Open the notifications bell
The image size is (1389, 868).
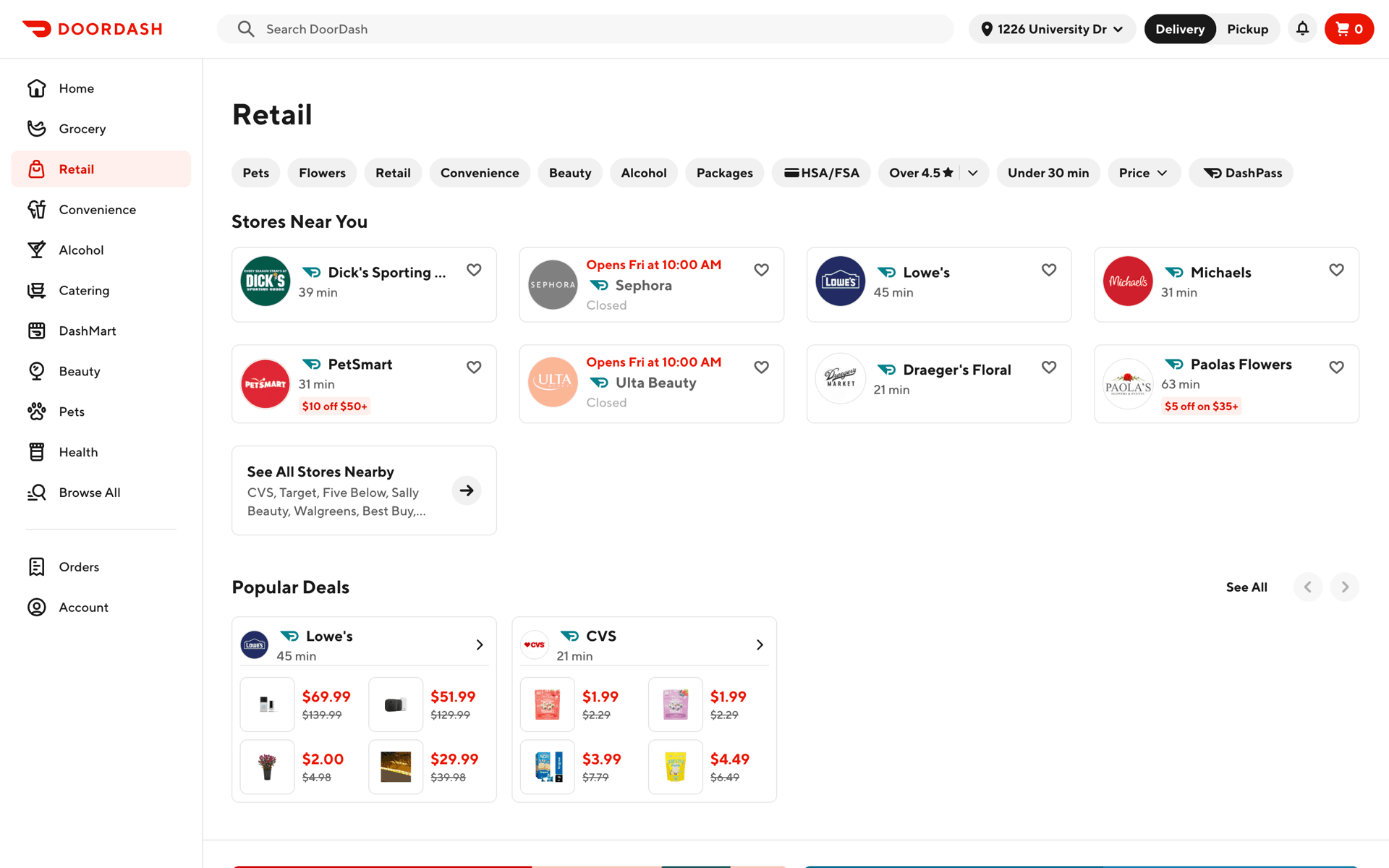click(x=1302, y=29)
